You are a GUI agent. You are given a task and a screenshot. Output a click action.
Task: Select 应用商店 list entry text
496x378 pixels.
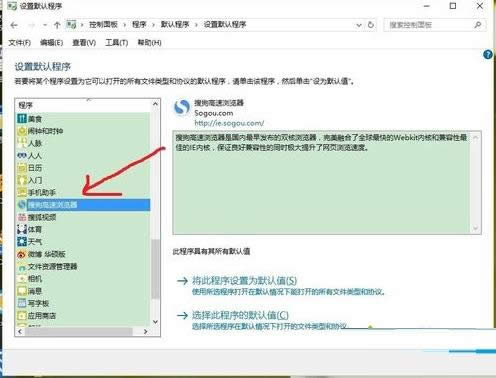pos(42,315)
